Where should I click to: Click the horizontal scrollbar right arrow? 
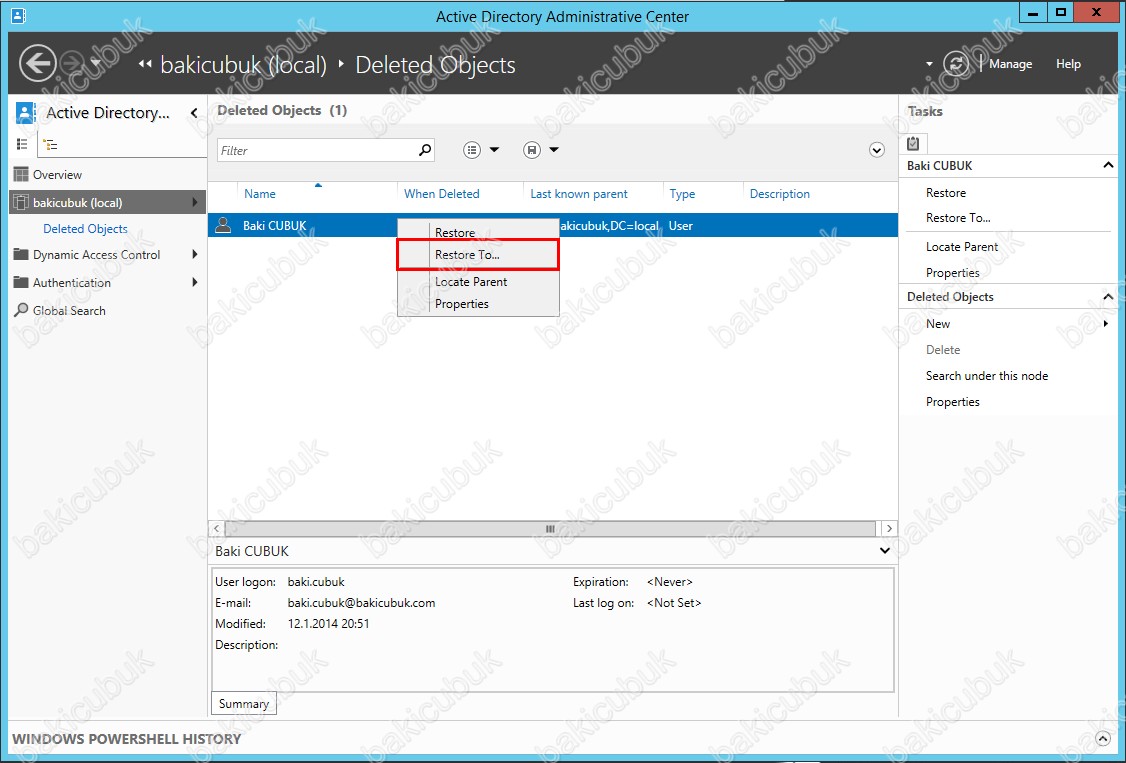[x=889, y=528]
